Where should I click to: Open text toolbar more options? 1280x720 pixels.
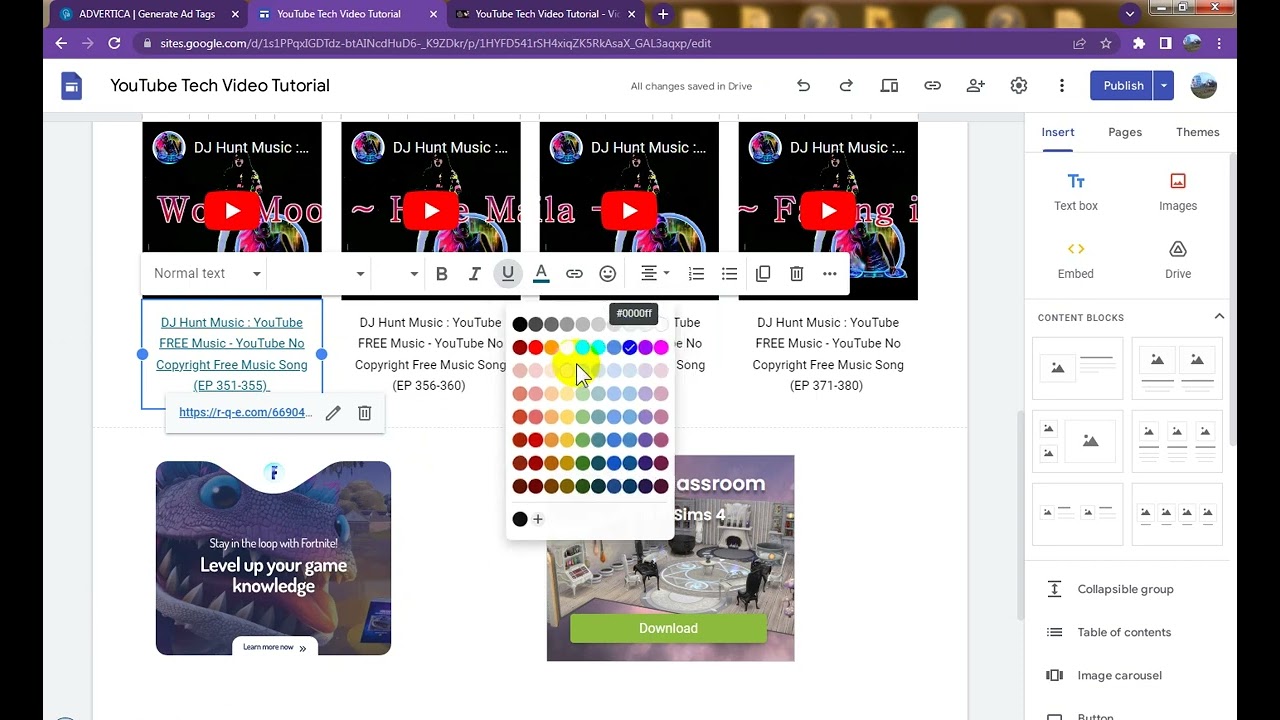coord(829,274)
